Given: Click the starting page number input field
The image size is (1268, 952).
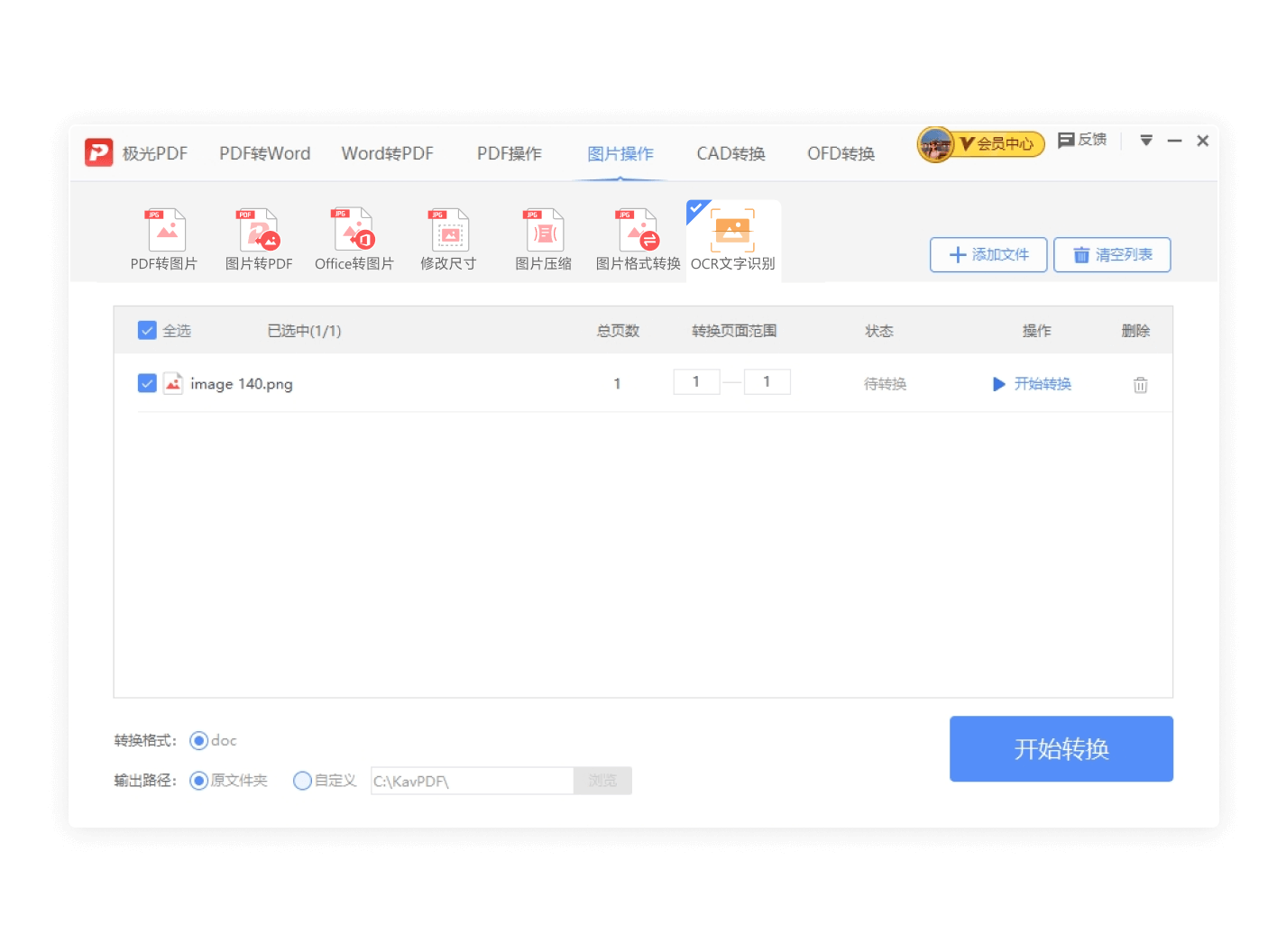Looking at the screenshot, I should click(x=696, y=381).
